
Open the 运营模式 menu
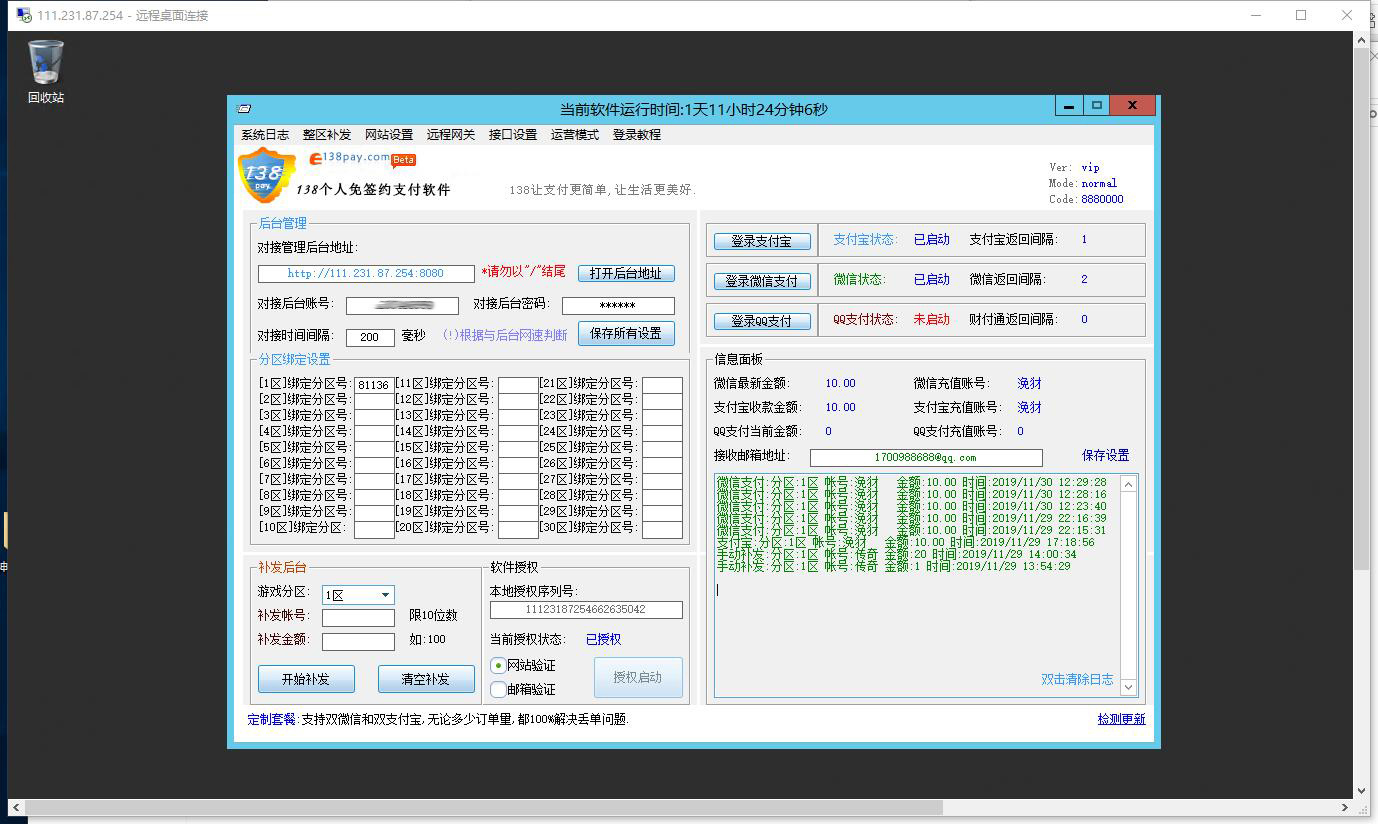[x=575, y=135]
